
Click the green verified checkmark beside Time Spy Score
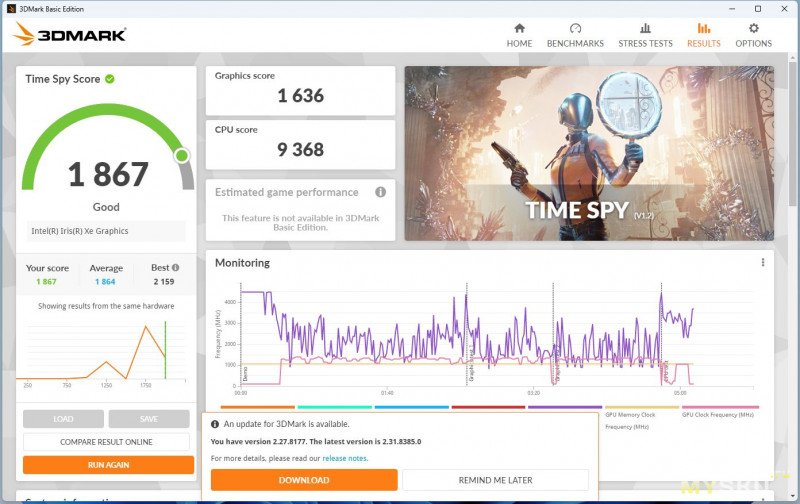tap(110, 79)
